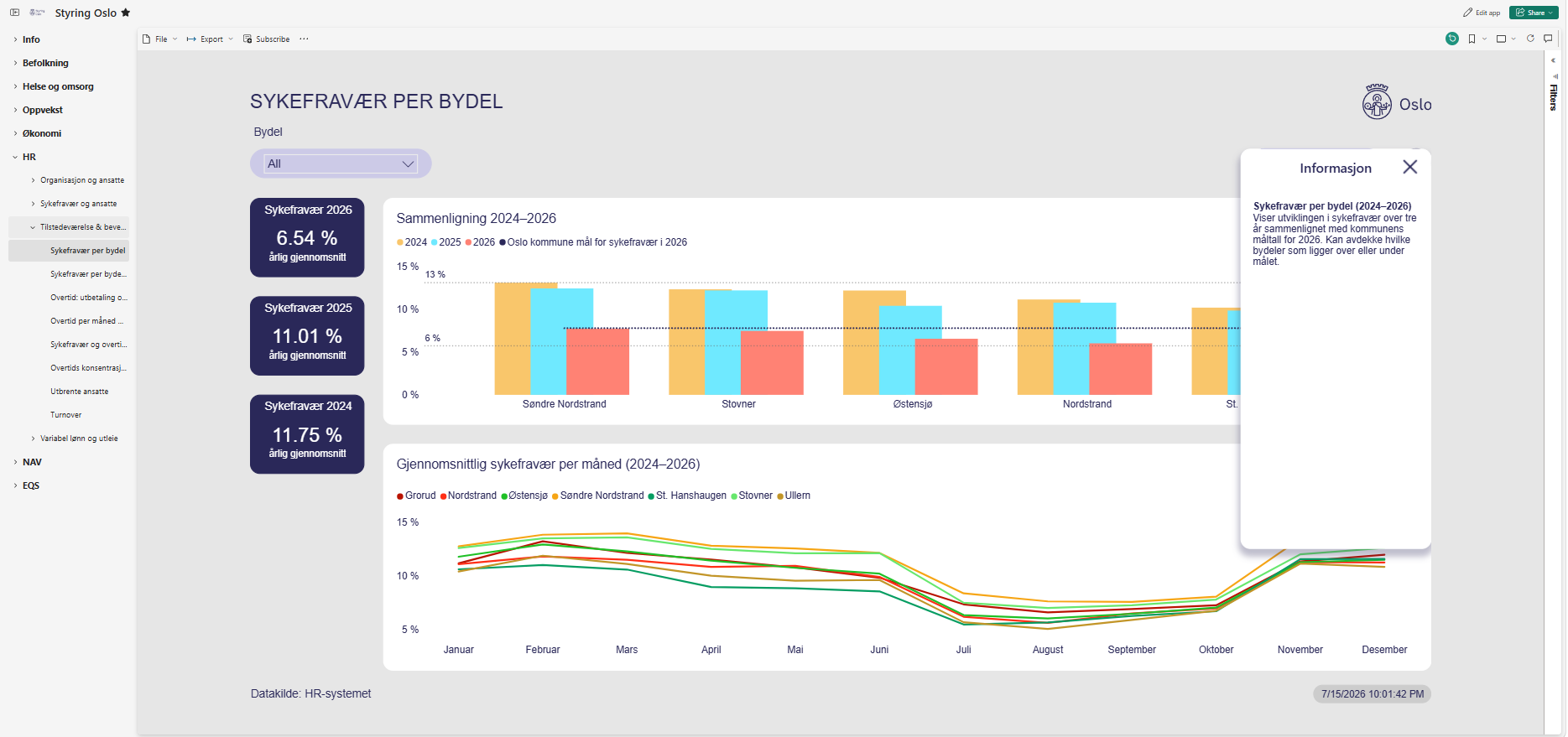Refresh visuals with the refresh icon
This screenshot has height=737, width=1568.
pos(1530,39)
